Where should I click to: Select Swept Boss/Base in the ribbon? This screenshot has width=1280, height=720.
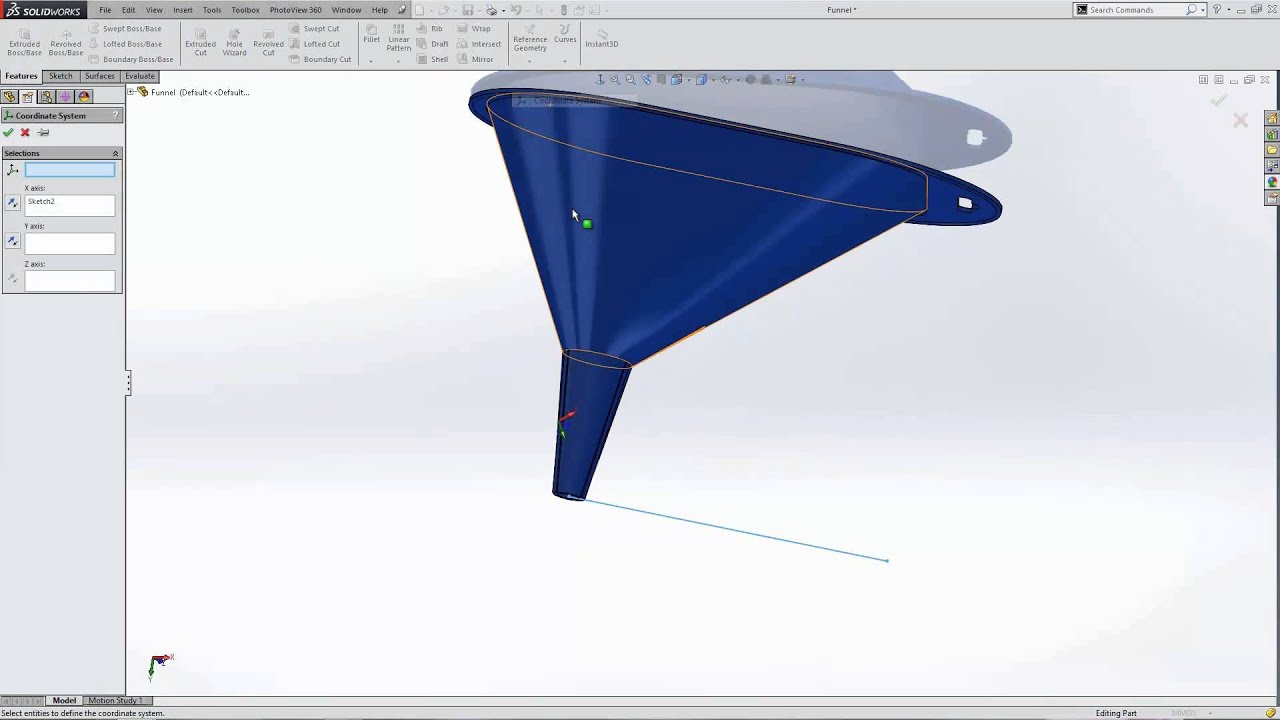point(125,29)
